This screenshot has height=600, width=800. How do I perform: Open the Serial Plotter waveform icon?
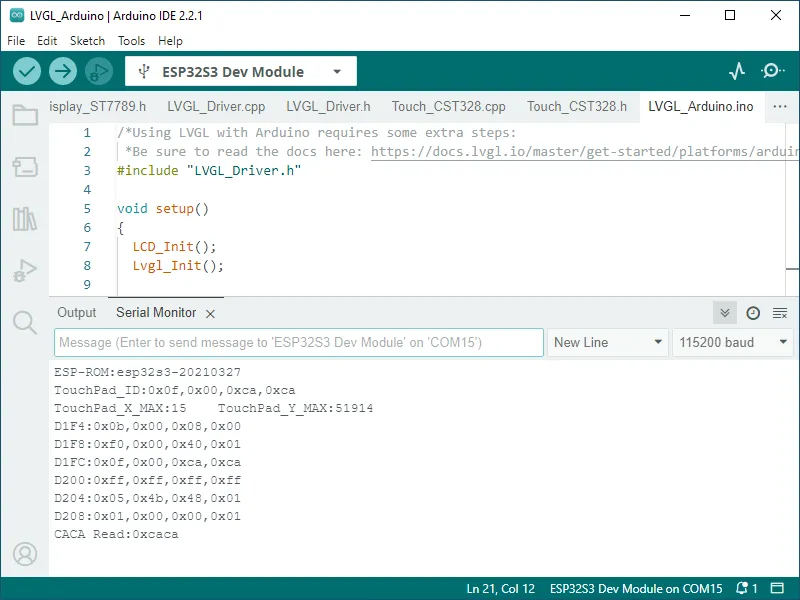point(737,71)
